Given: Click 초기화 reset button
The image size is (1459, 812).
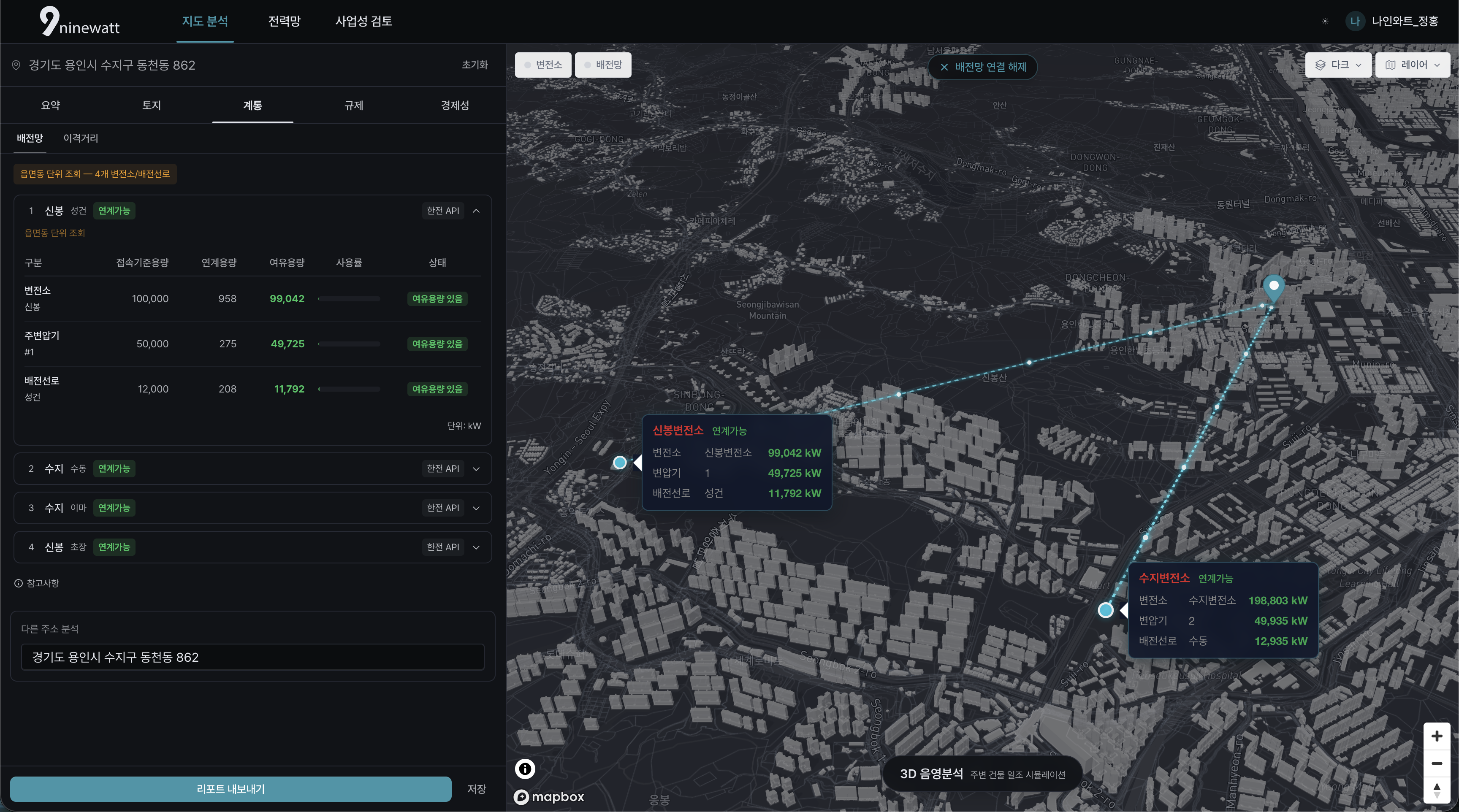Looking at the screenshot, I should (x=475, y=65).
